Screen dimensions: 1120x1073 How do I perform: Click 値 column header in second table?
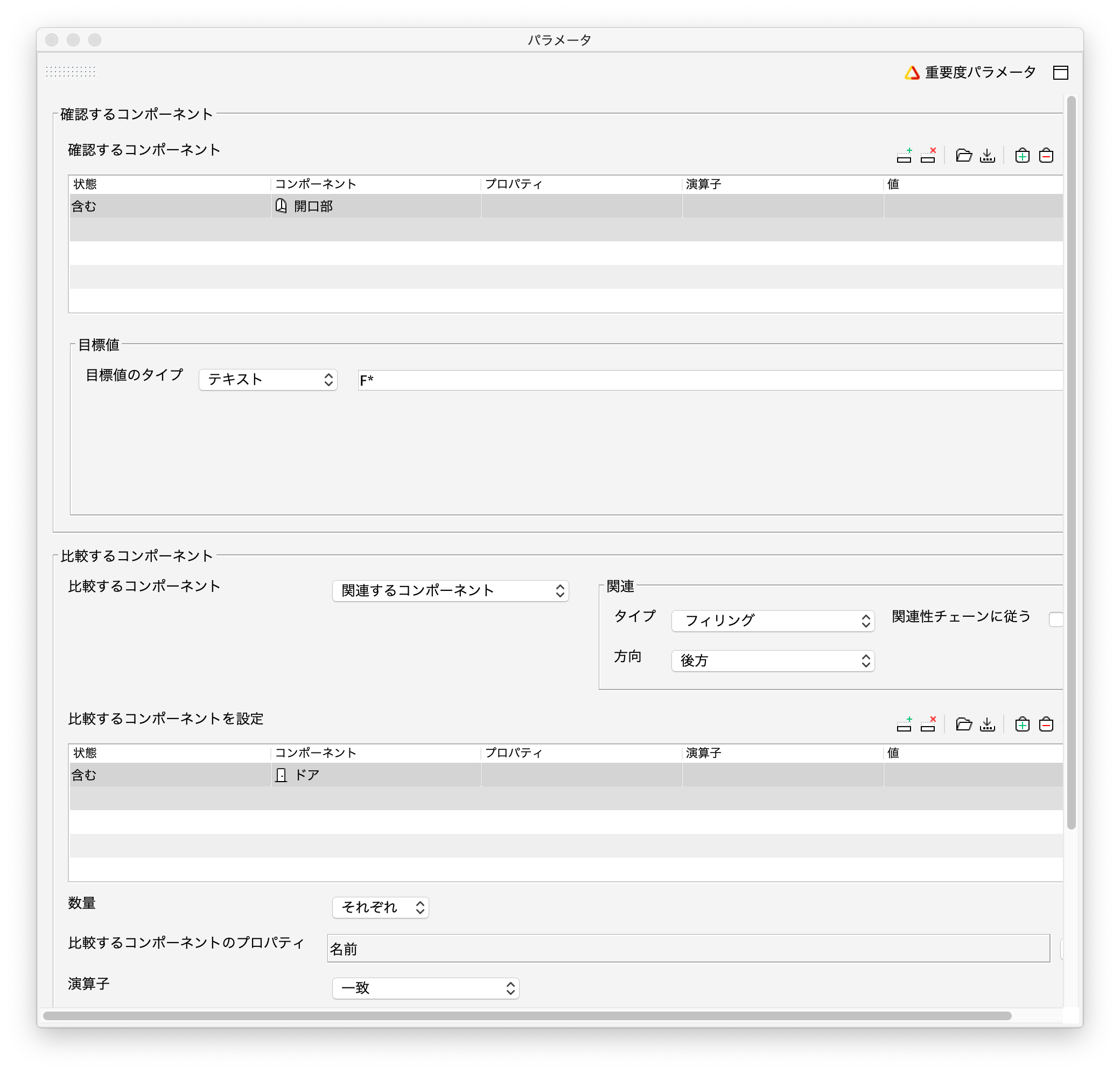click(x=973, y=754)
